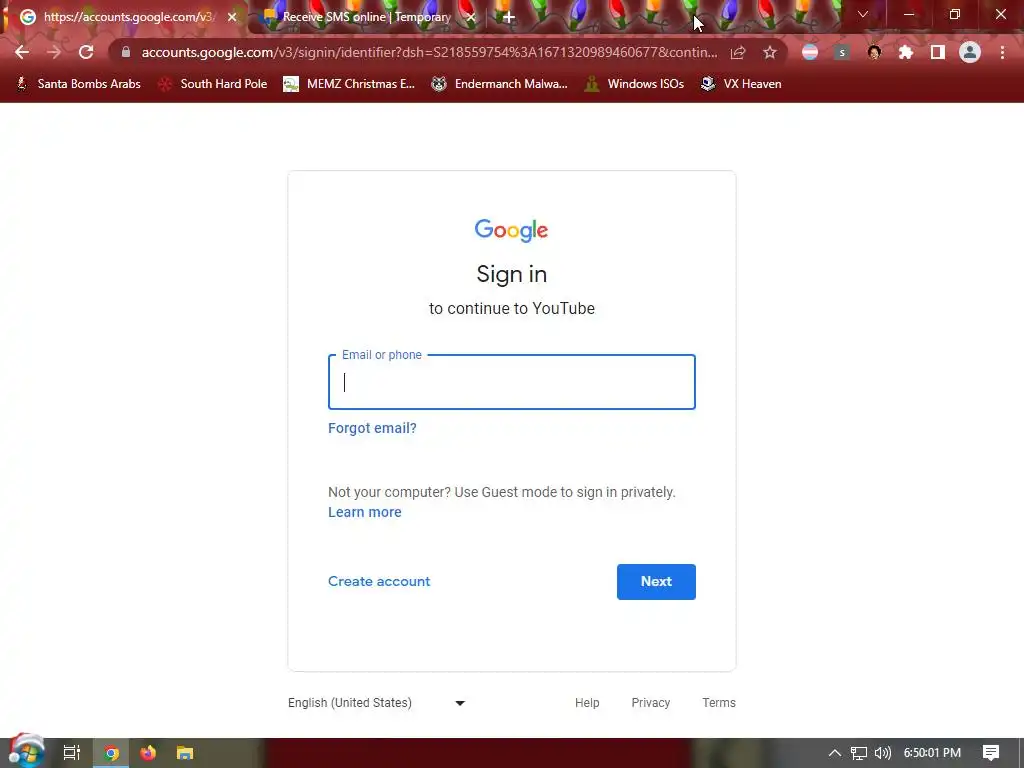Select the accounts.google.com tab

point(129,18)
